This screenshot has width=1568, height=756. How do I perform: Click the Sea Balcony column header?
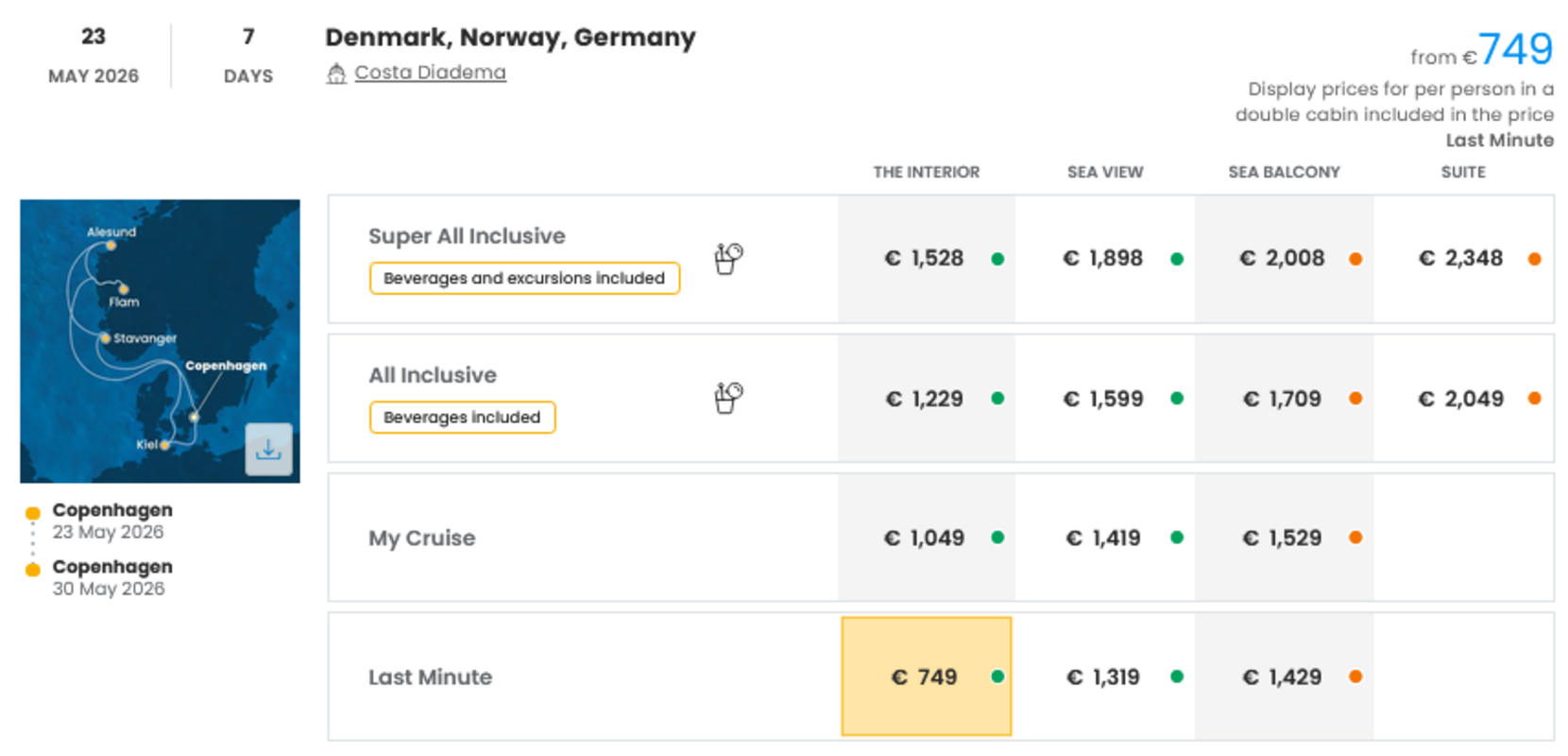point(1284,172)
